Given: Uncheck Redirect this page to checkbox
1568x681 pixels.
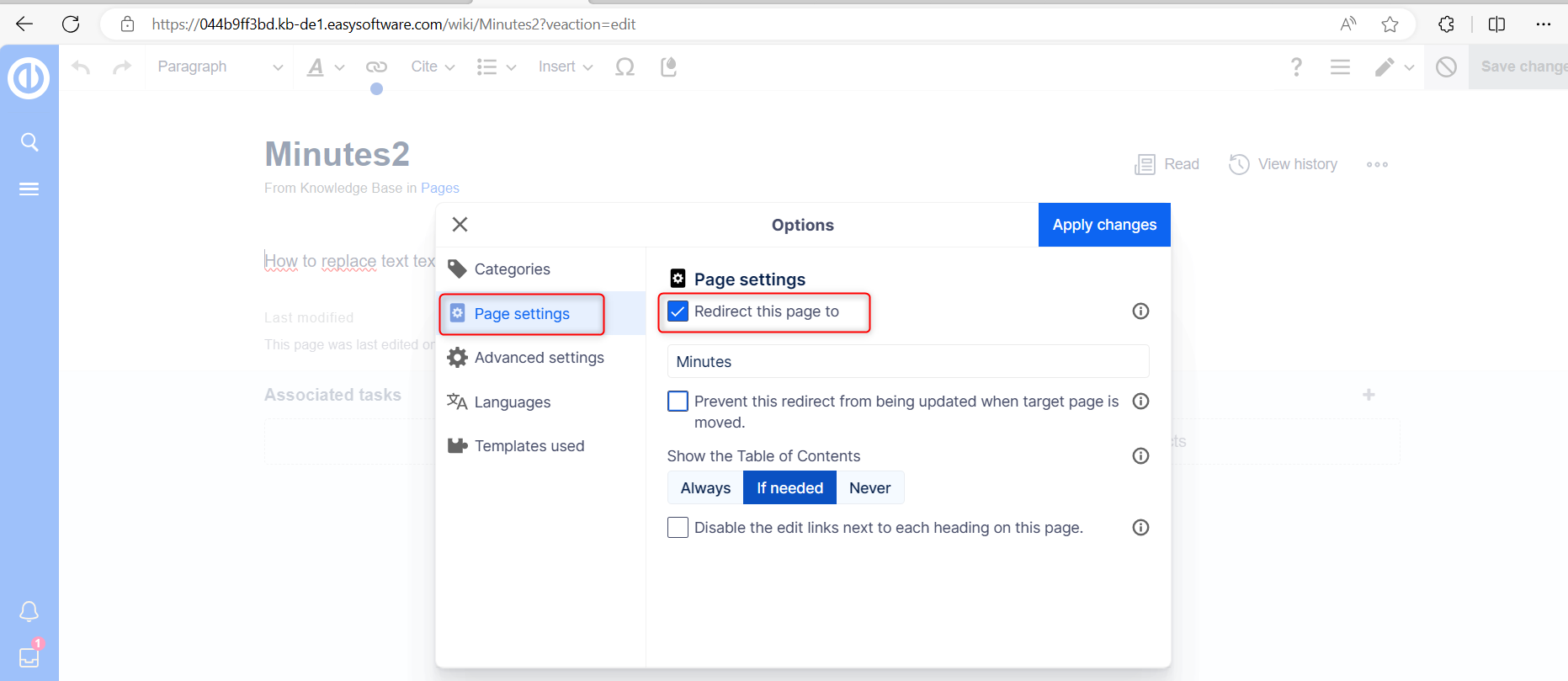Looking at the screenshot, I should coord(678,311).
